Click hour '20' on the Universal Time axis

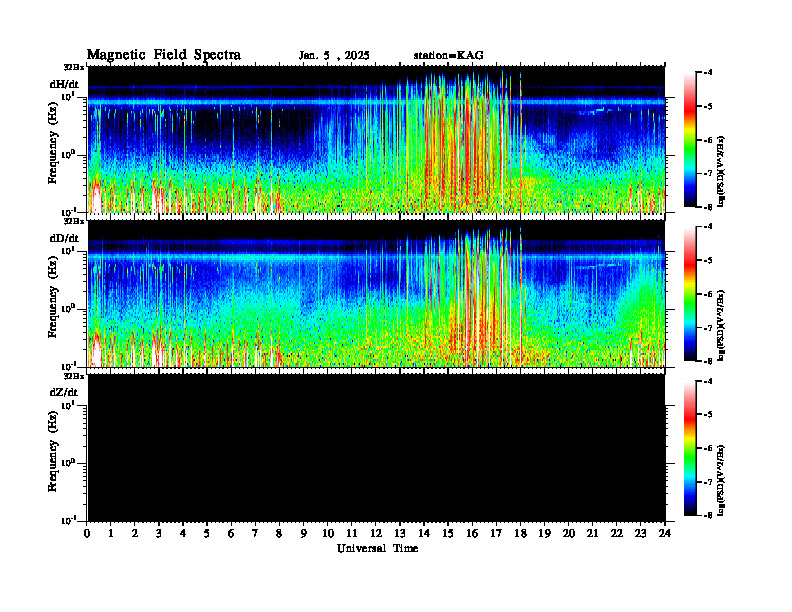coord(568,534)
